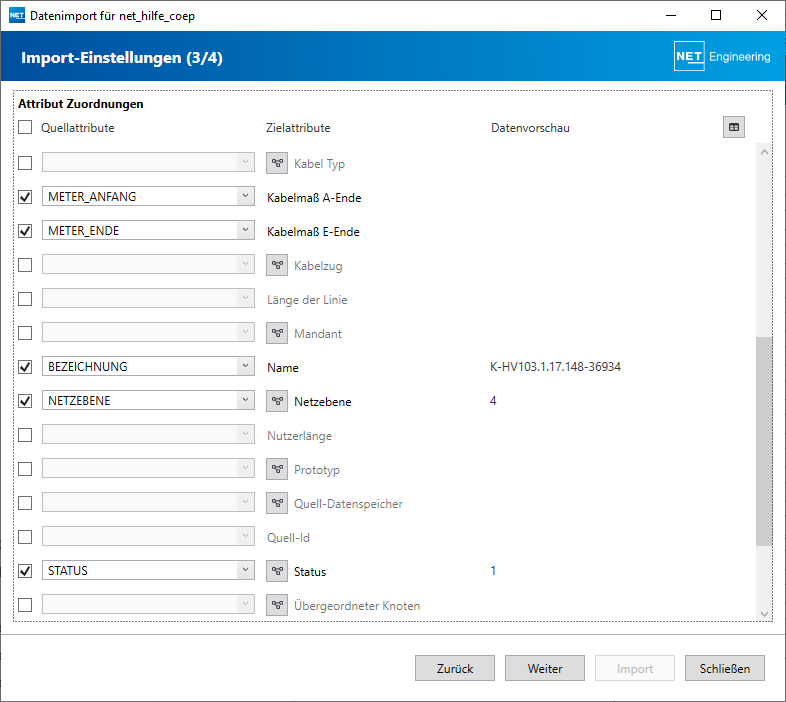Enable the Mandant mapping checkbox
This screenshot has height=702, width=786.
[25, 333]
